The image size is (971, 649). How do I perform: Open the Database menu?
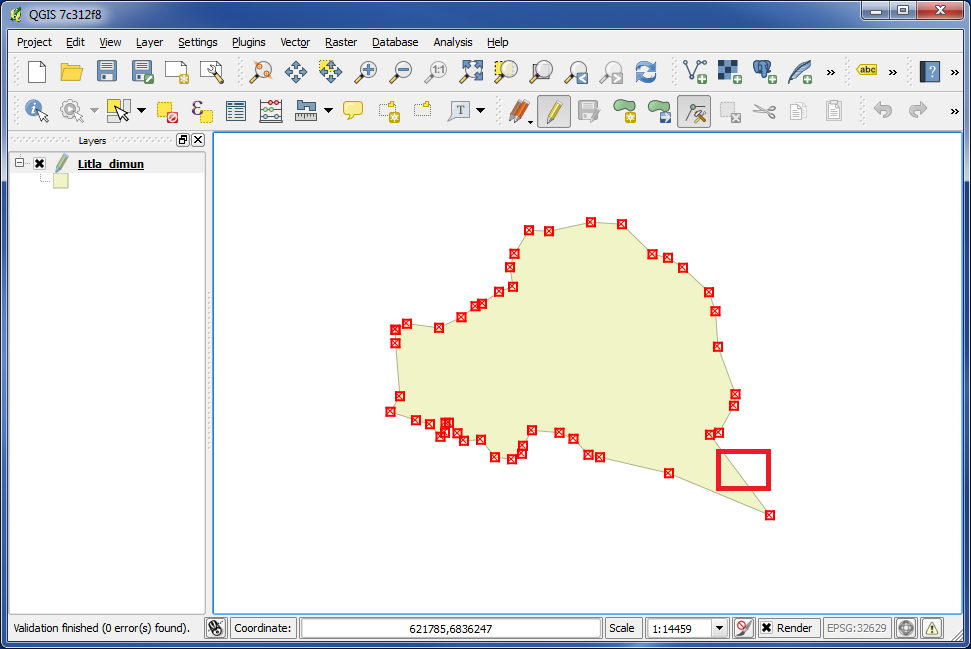[x=395, y=42]
